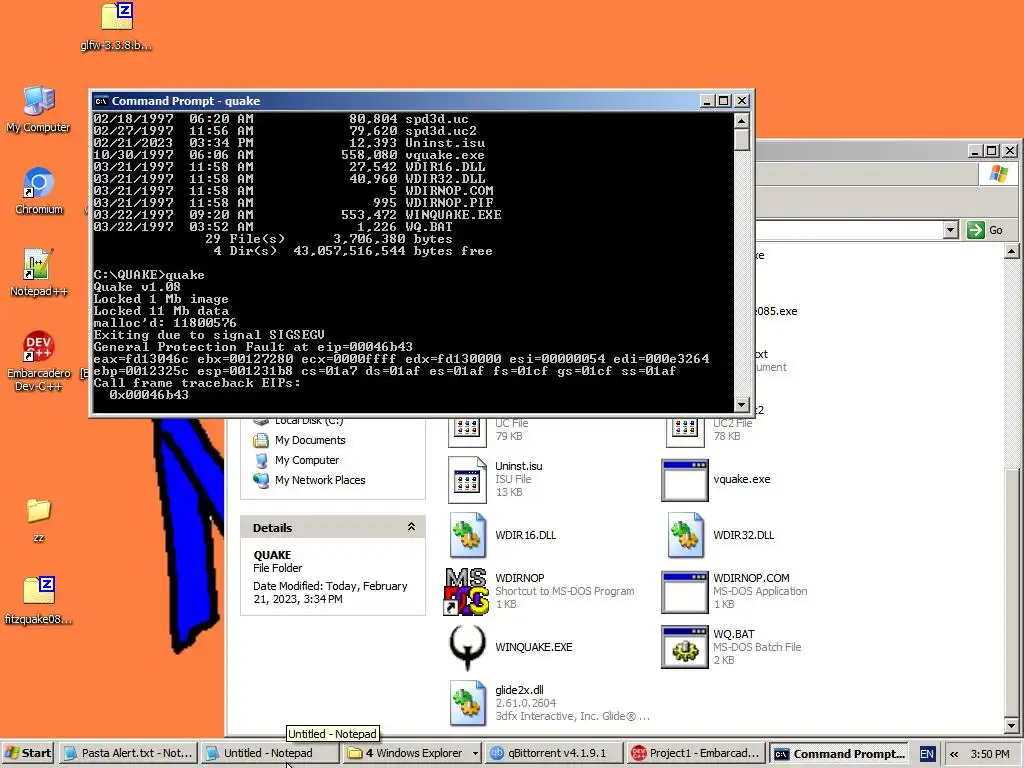The image size is (1024, 768).
Task: Click the Command Prompt title bar icon
Action: click(x=101, y=101)
